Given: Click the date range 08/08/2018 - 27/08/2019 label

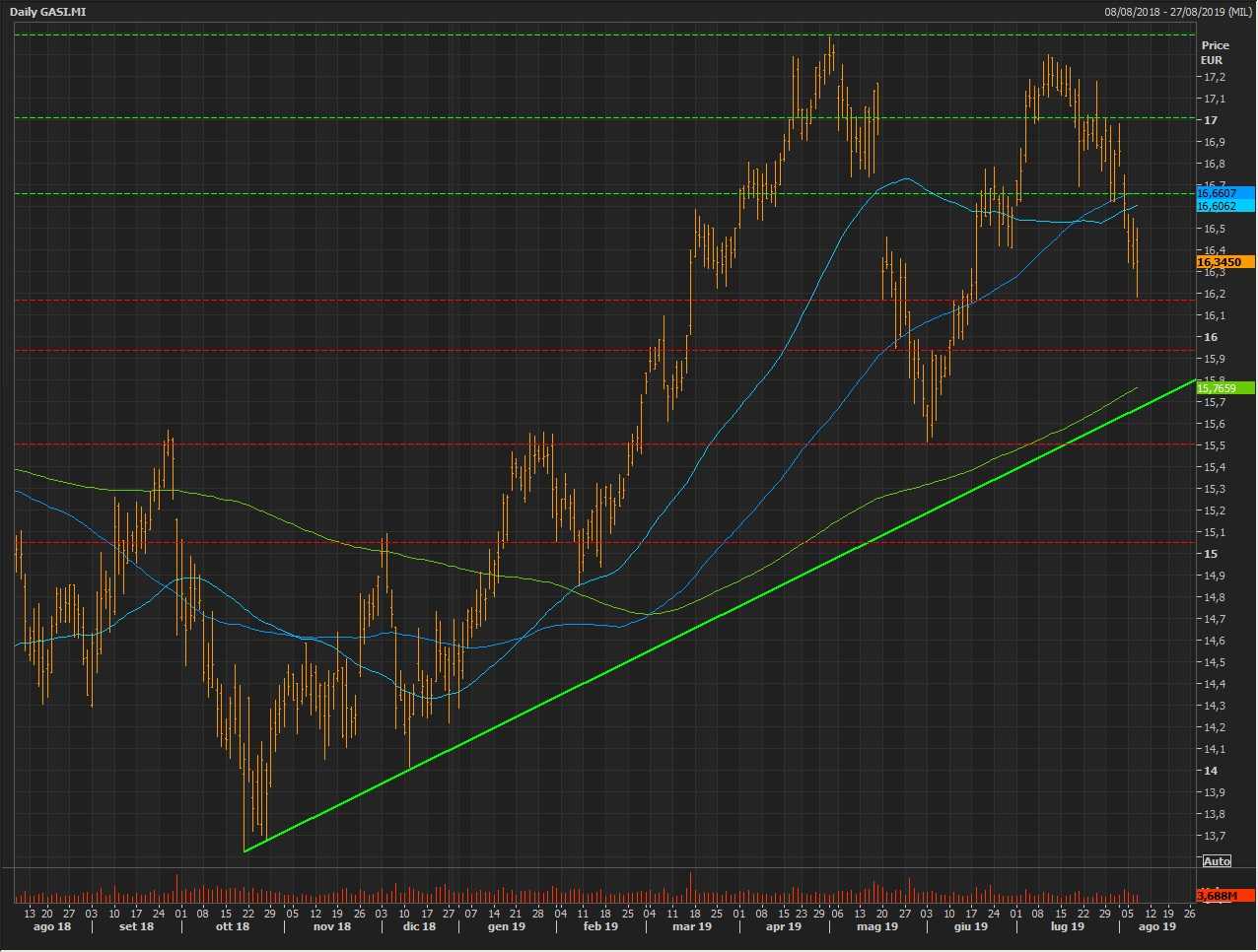Looking at the screenshot, I should [1178, 12].
